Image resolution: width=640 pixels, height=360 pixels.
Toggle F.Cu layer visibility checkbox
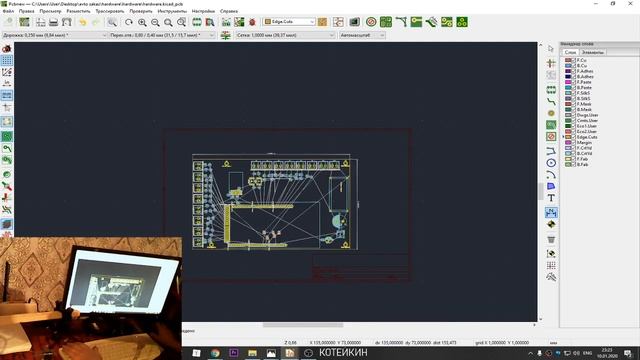(573, 60)
